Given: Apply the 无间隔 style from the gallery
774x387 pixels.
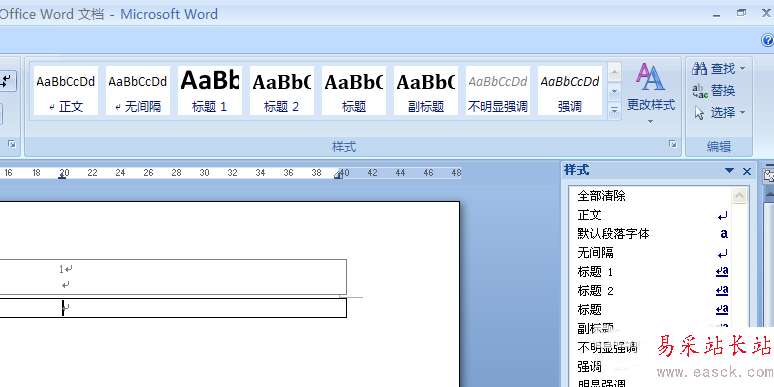Looking at the screenshot, I should pos(138,90).
